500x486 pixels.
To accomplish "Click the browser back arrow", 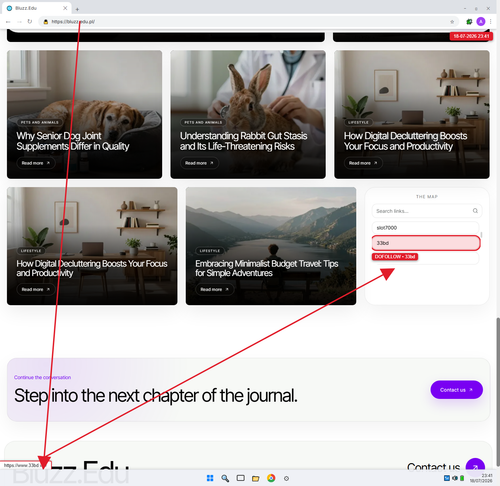I will coord(8,22).
